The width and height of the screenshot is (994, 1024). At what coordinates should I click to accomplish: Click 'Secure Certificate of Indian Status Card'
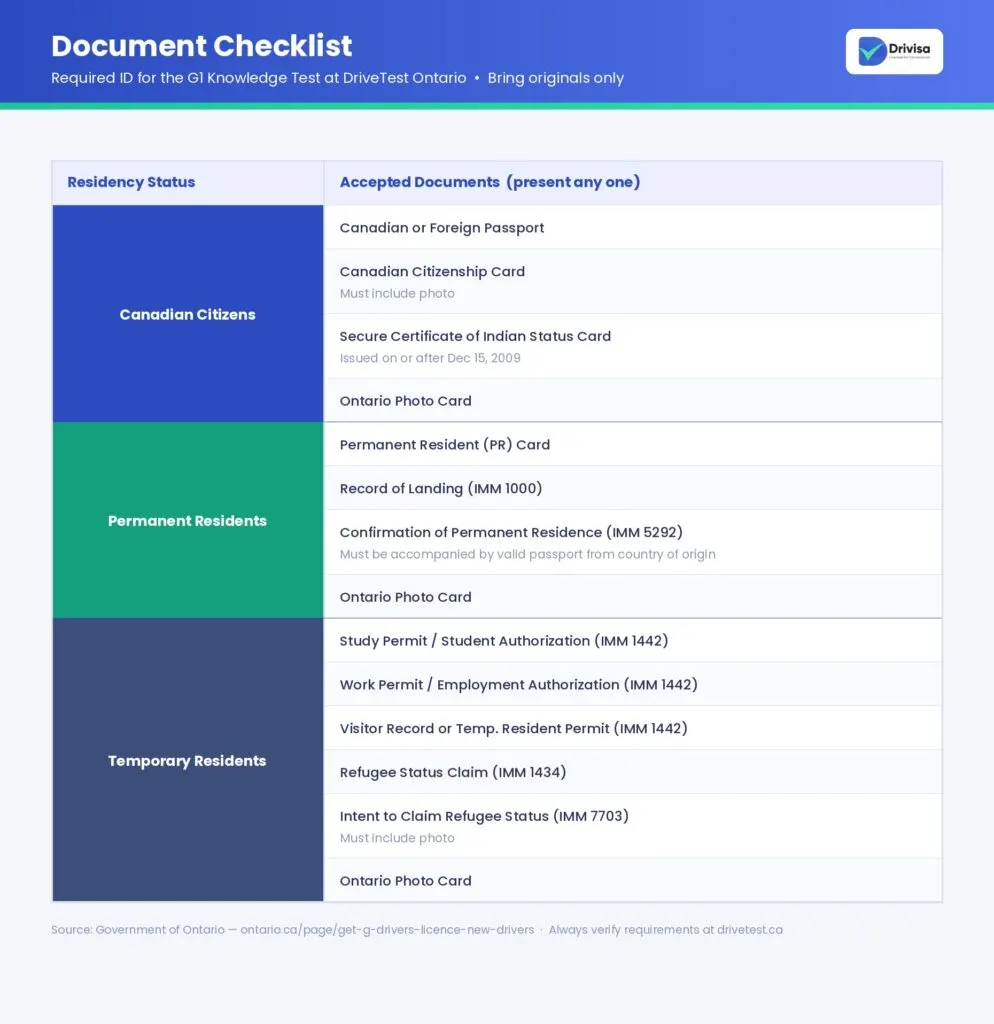475,336
